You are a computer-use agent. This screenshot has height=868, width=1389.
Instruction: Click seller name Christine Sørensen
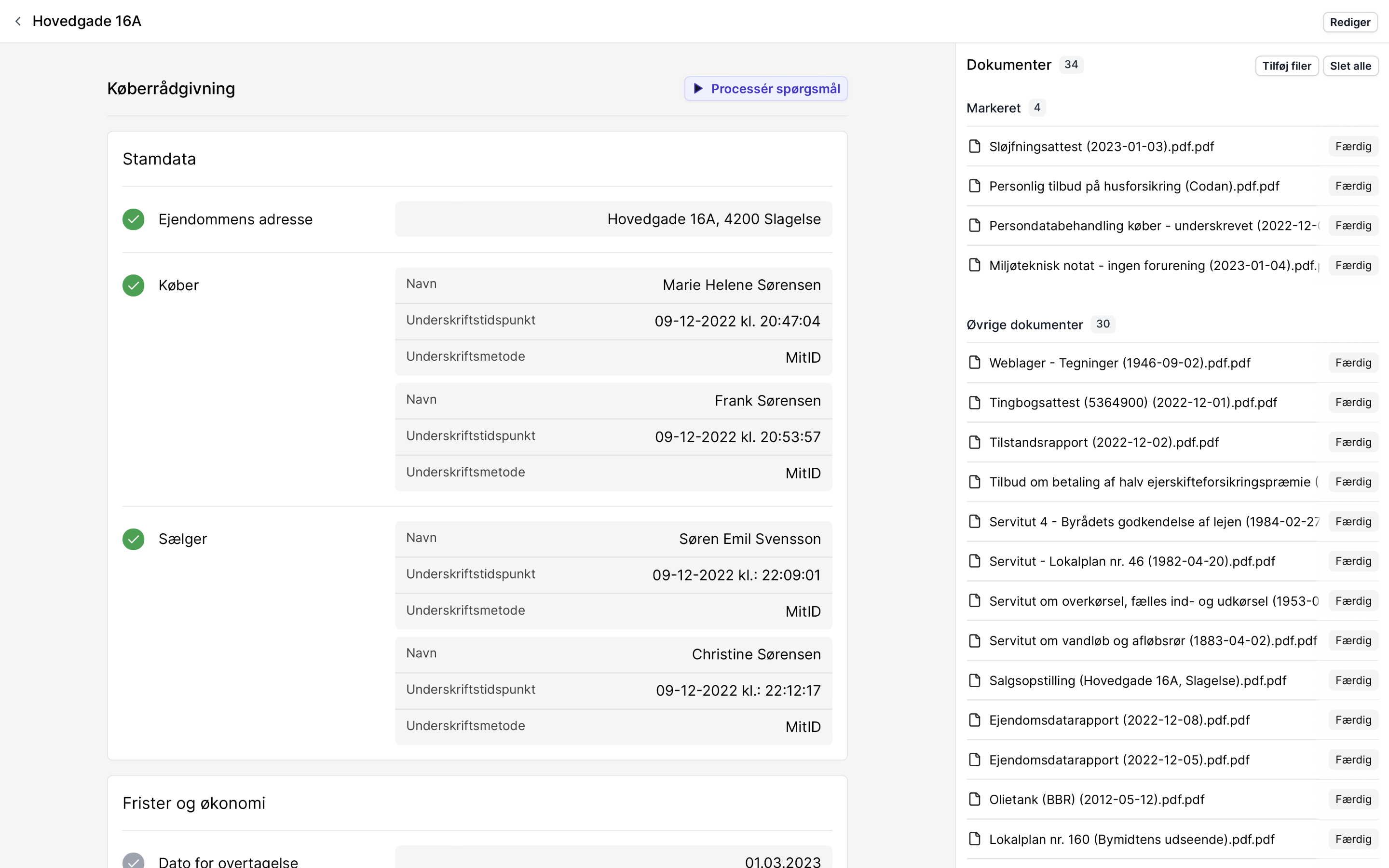pyautogui.click(x=756, y=654)
